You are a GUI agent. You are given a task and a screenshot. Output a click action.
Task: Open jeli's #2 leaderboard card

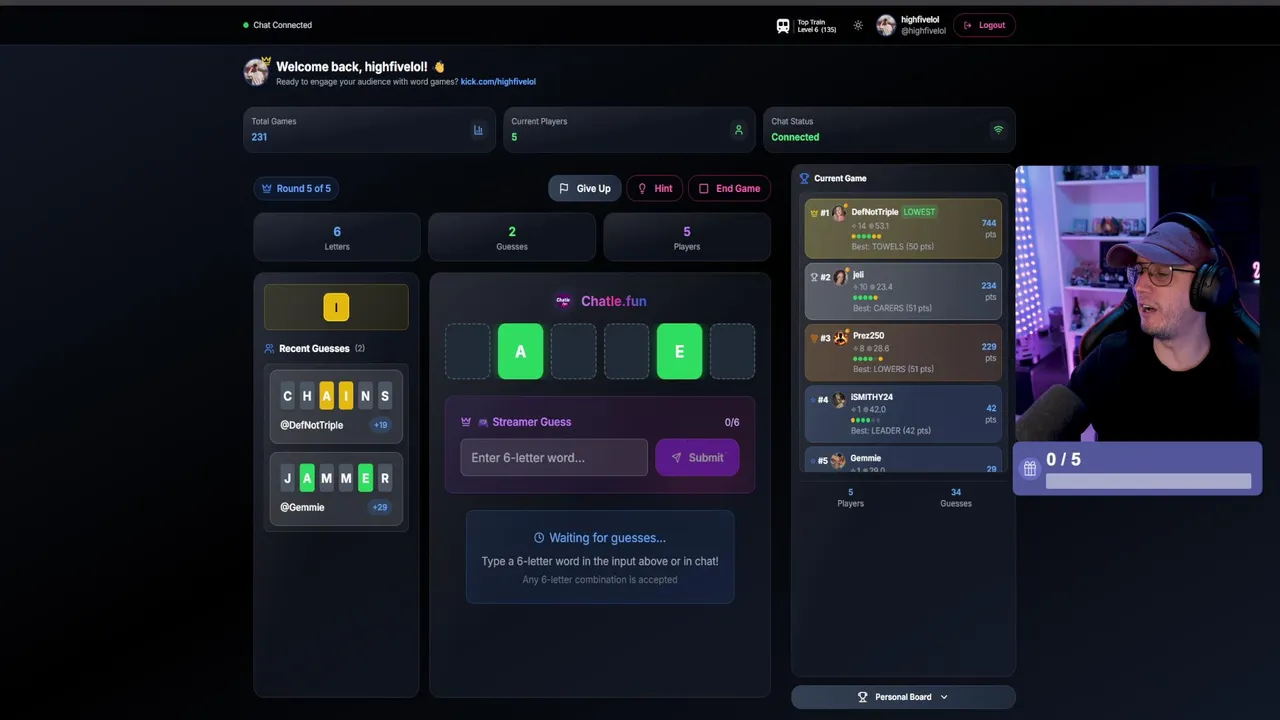[x=903, y=291]
